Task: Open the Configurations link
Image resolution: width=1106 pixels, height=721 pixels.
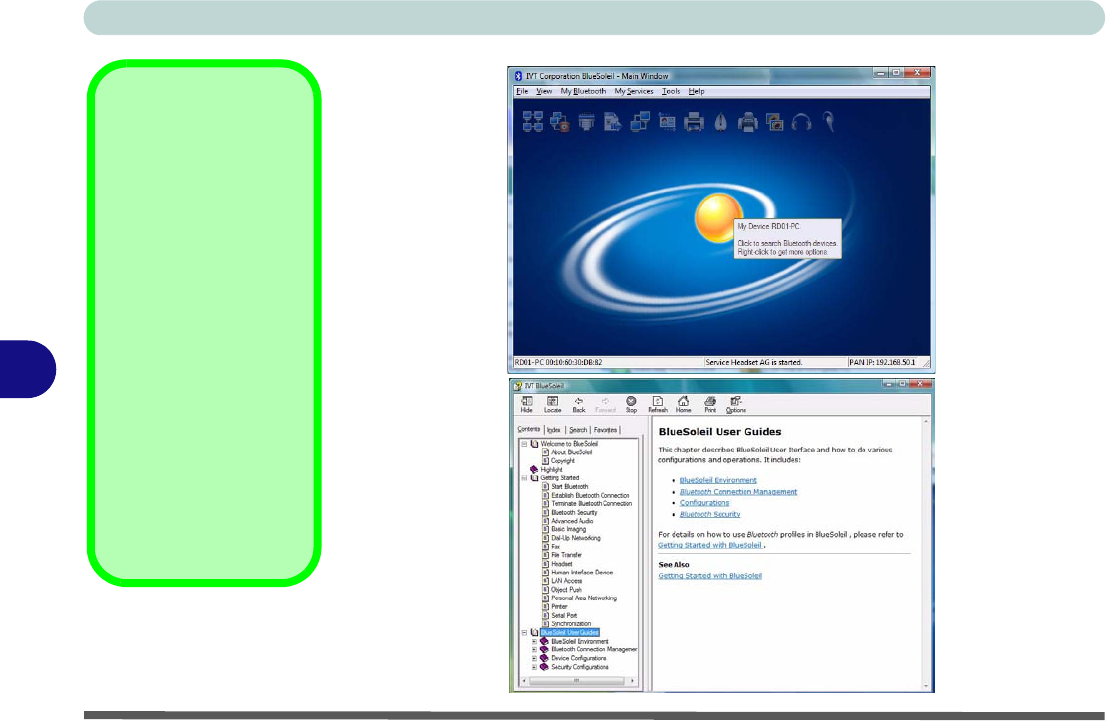Action: [x=704, y=503]
